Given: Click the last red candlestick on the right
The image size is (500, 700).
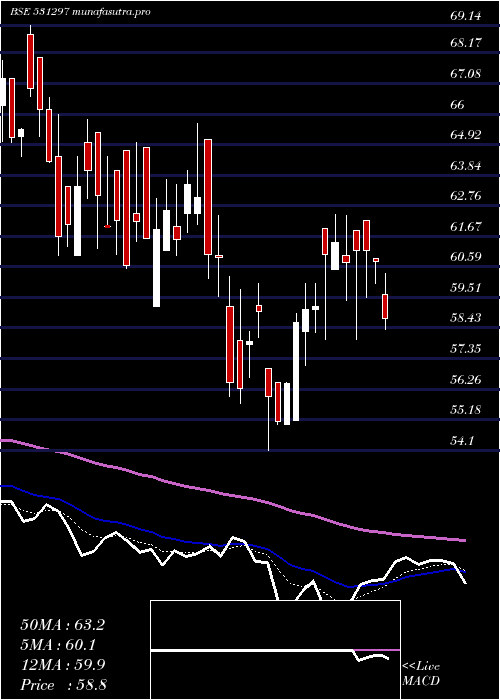Looking at the screenshot, I should [385, 306].
